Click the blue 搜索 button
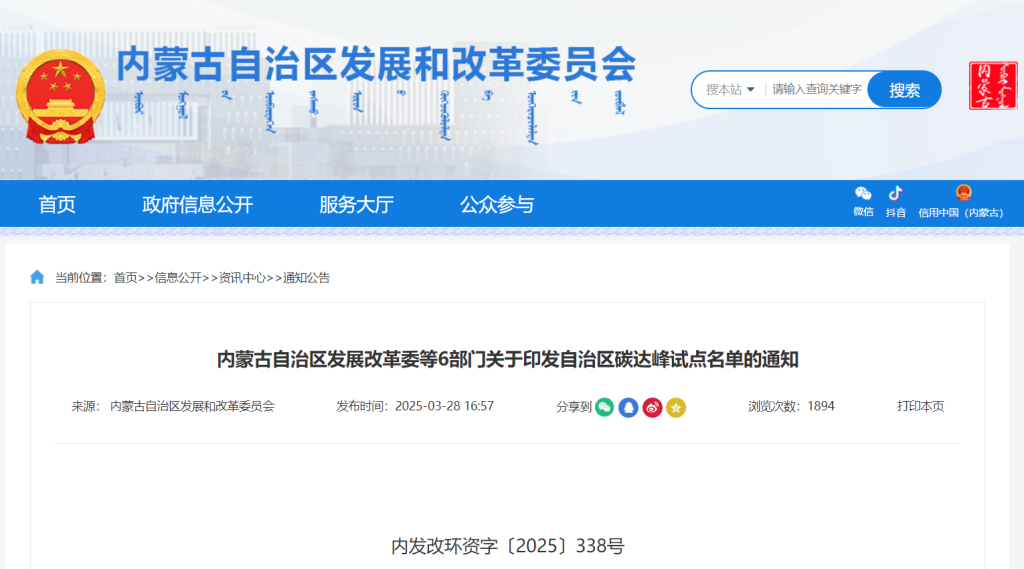The height and width of the screenshot is (569, 1024). (x=904, y=89)
